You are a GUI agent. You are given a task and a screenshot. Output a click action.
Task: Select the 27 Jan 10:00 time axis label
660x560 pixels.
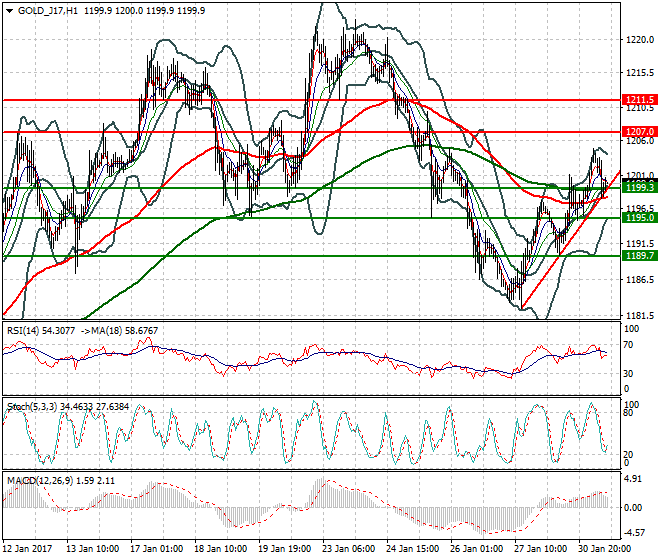click(x=540, y=549)
